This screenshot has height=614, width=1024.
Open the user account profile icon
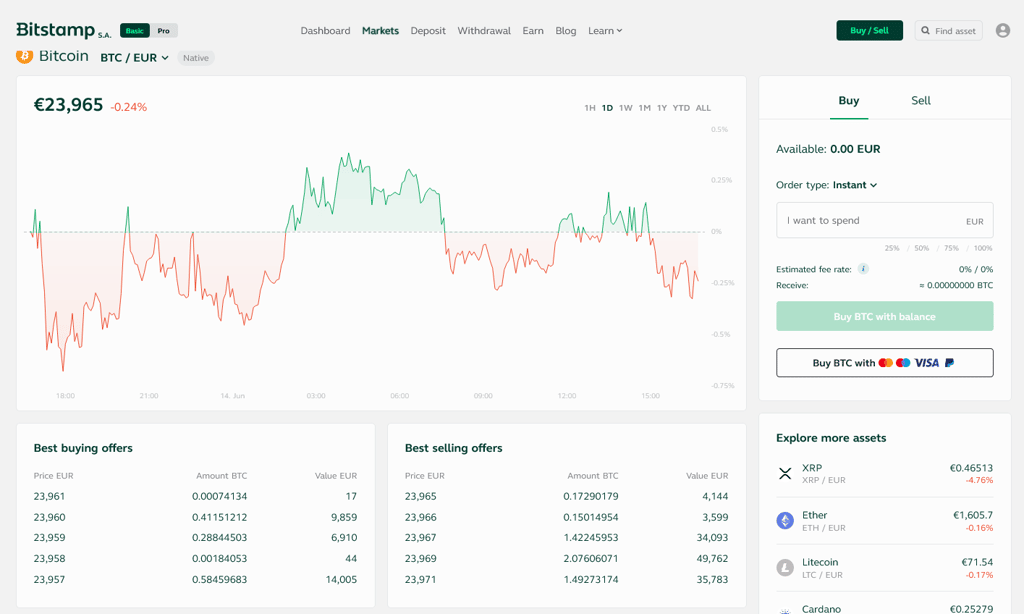pyautogui.click(x=1002, y=30)
